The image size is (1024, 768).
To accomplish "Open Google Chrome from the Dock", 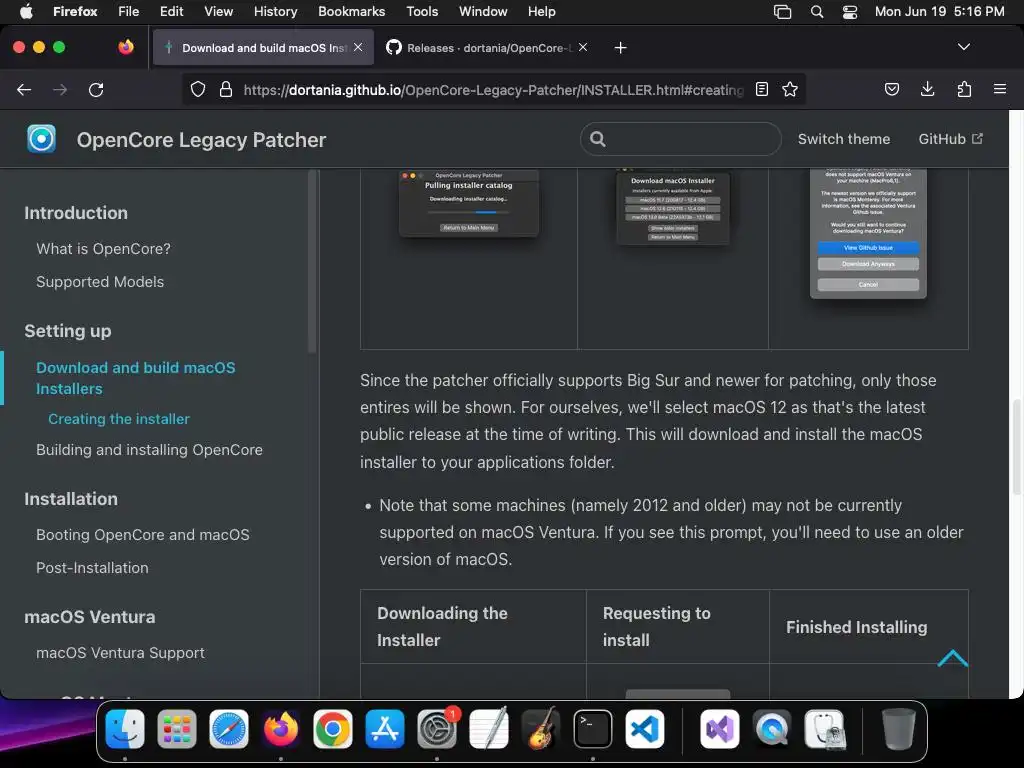I will pos(332,729).
